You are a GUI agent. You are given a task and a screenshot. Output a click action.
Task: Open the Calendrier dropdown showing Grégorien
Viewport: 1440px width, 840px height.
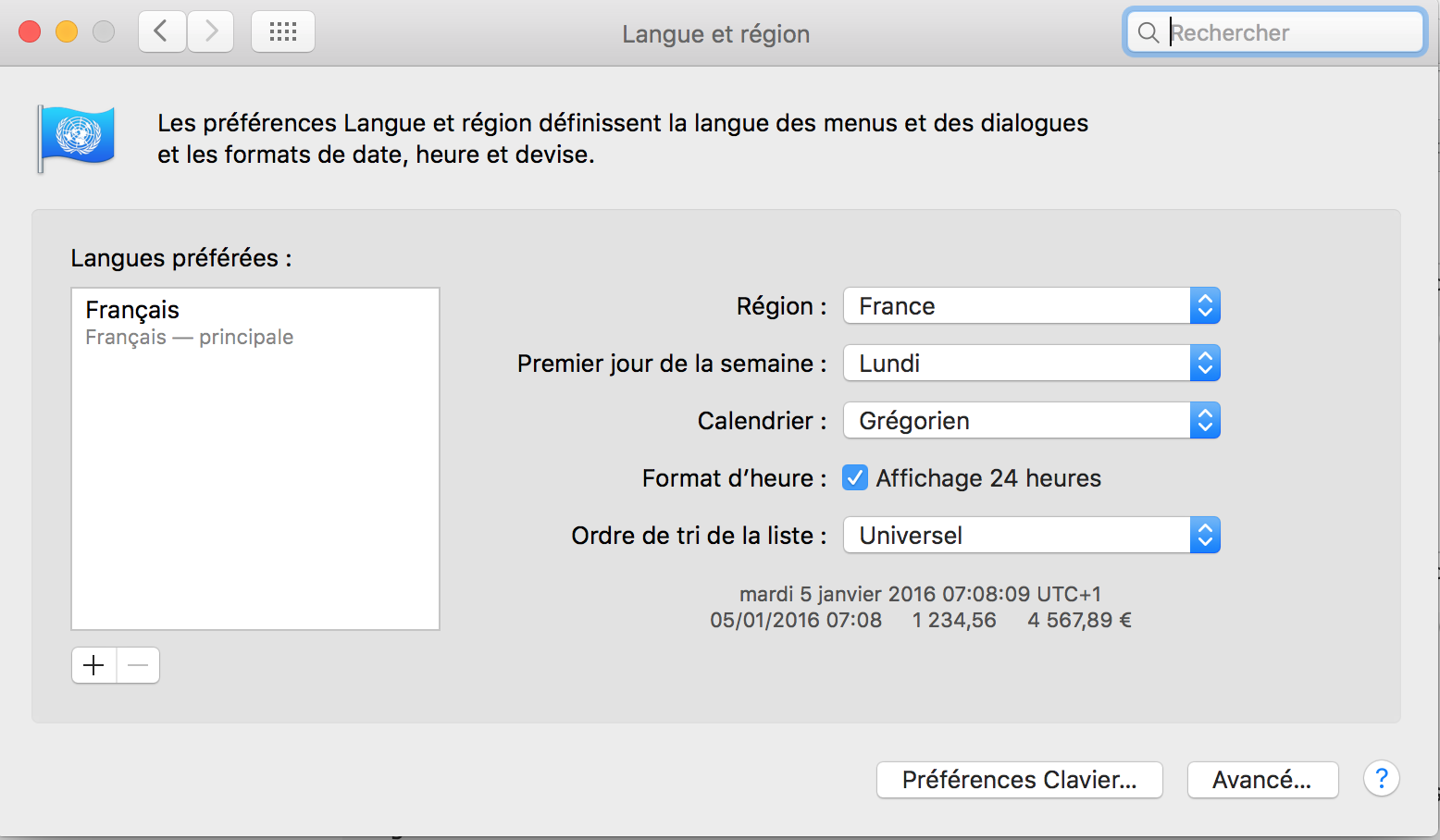(x=1032, y=421)
